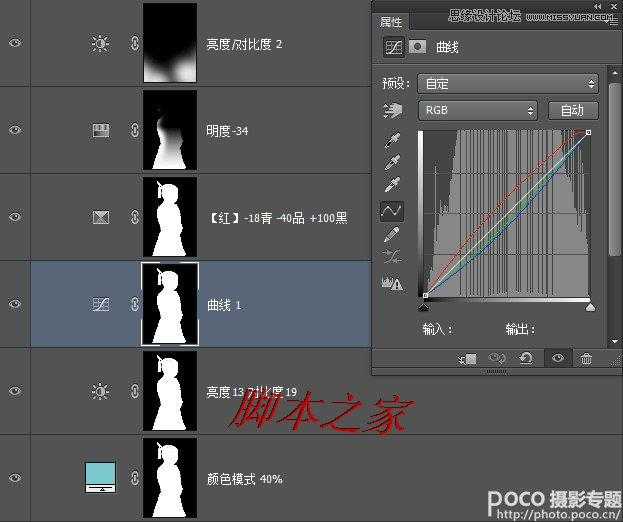Open the 预设 preset dropdown

508,83
